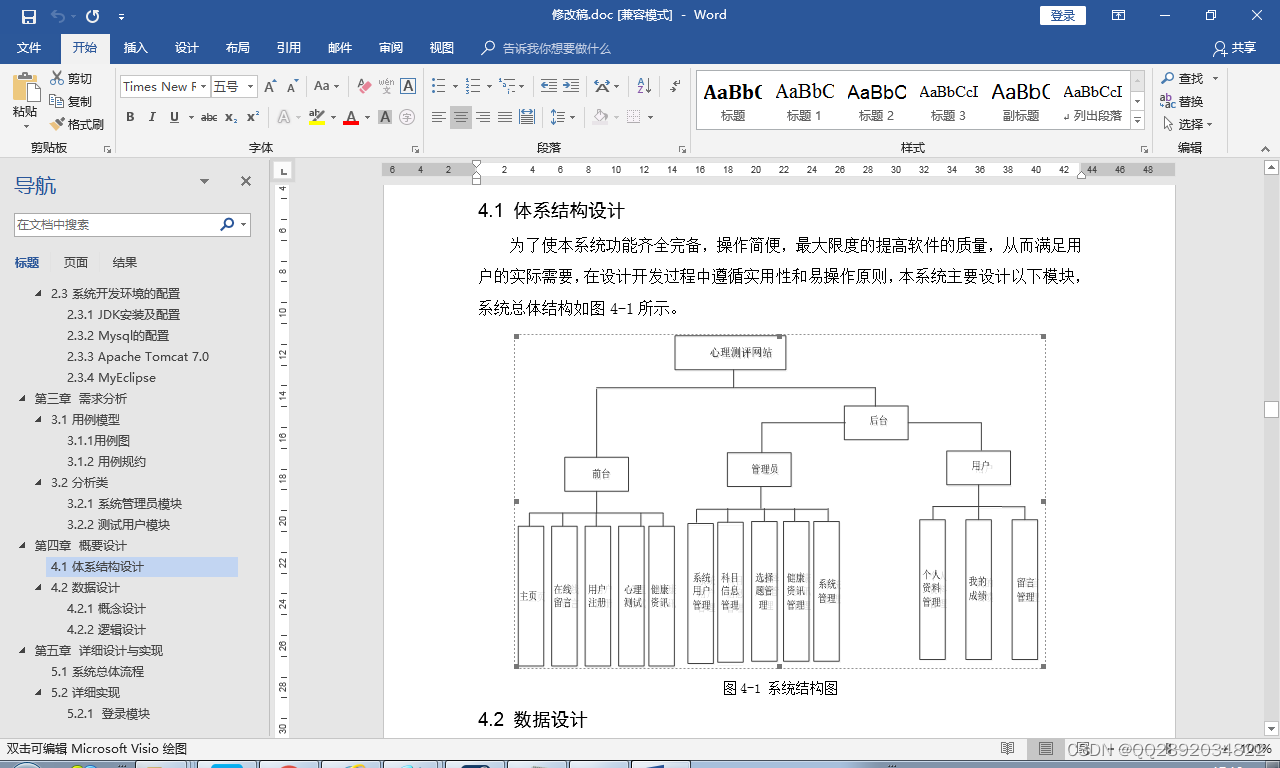Switch to print layout view in status bar
This screenshot has height=768, width=1280.
point(1045,749)
